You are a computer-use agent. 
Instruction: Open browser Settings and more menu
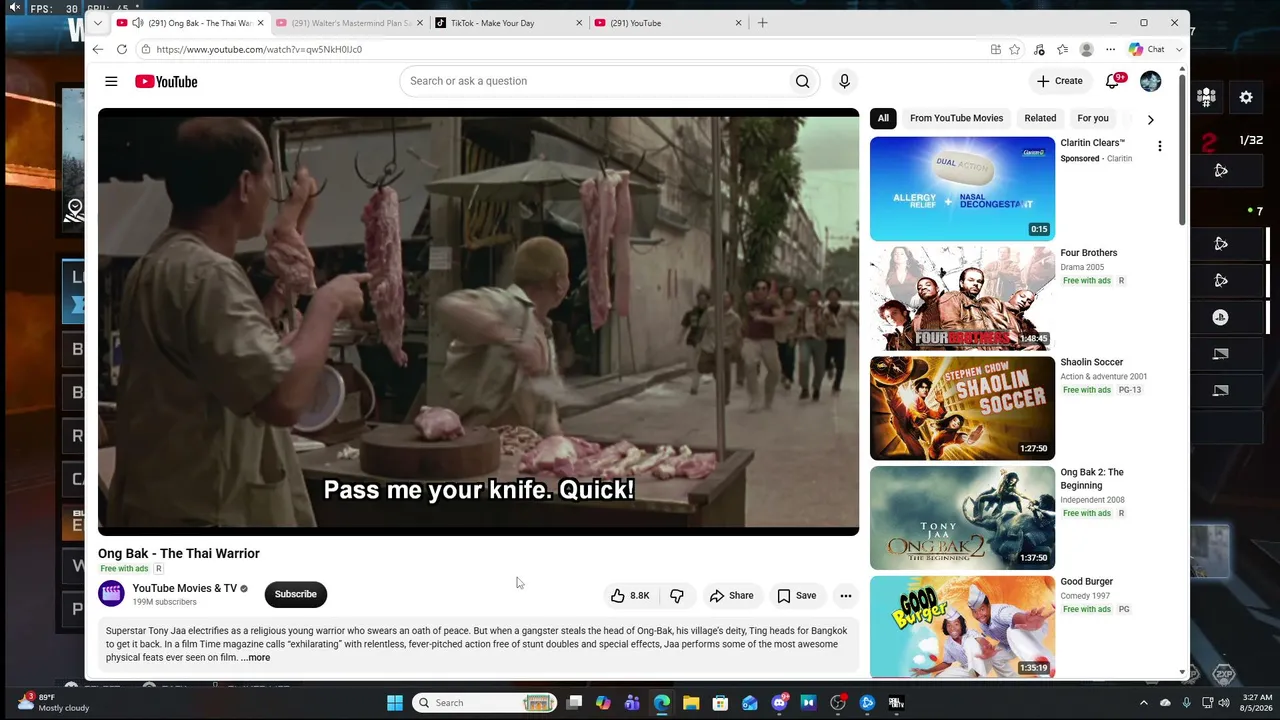click(x=1110, y=49)
